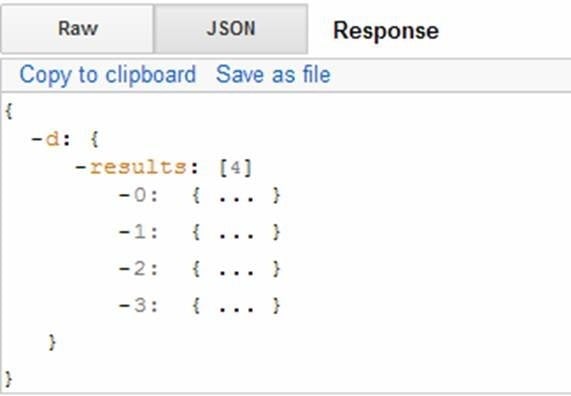571x396 pixels.
Task: Toggle the minus sign before item 0
Action: (125, 195)
